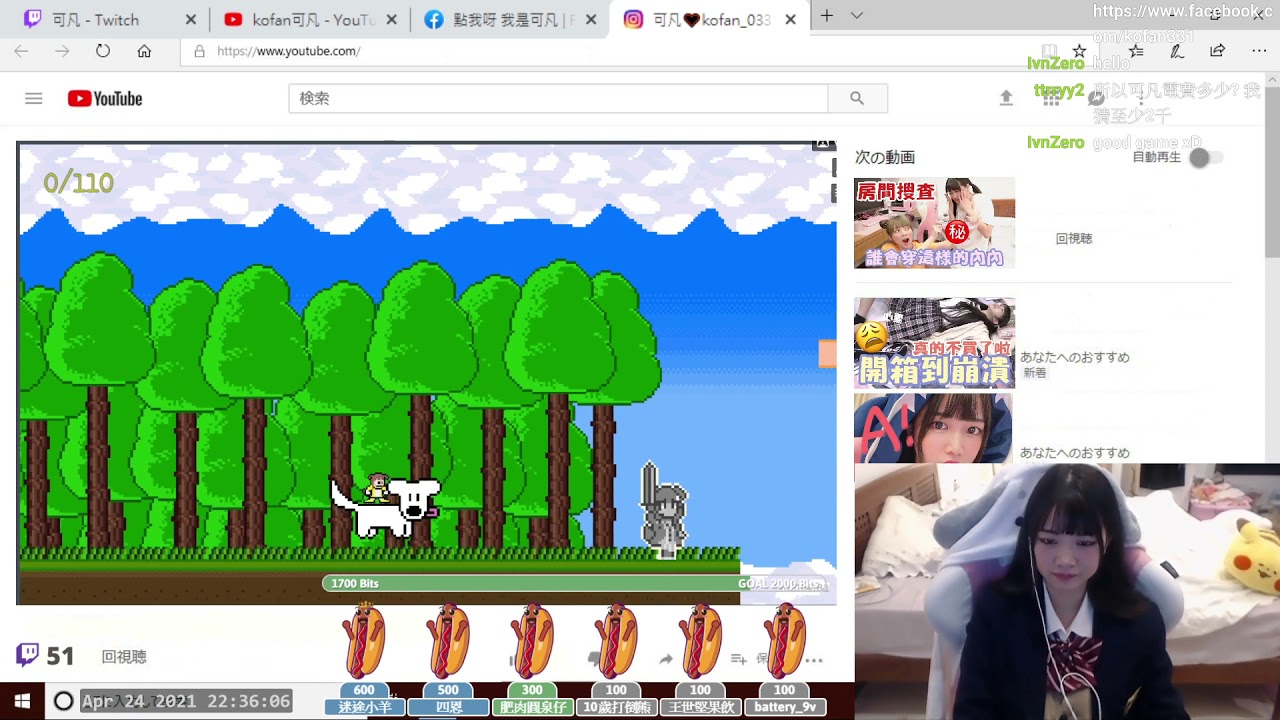Click the YouTube 検索 search box
Screen dimensions: 1280x720
[558, 98]
